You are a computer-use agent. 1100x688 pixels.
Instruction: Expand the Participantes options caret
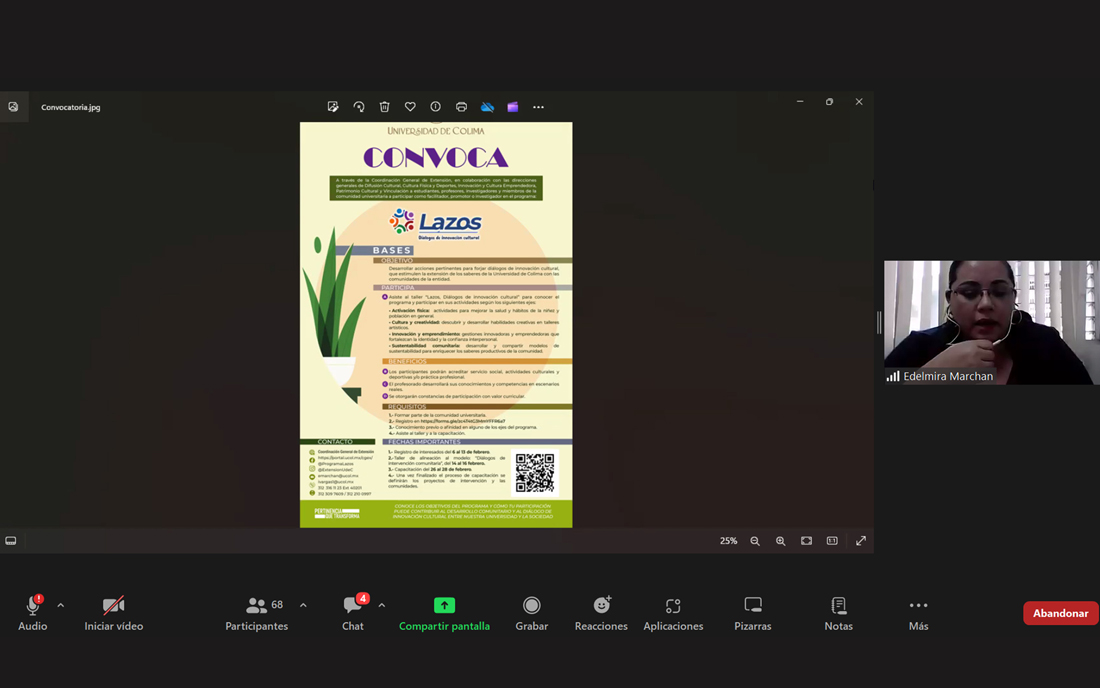click(x=303, y=605)
